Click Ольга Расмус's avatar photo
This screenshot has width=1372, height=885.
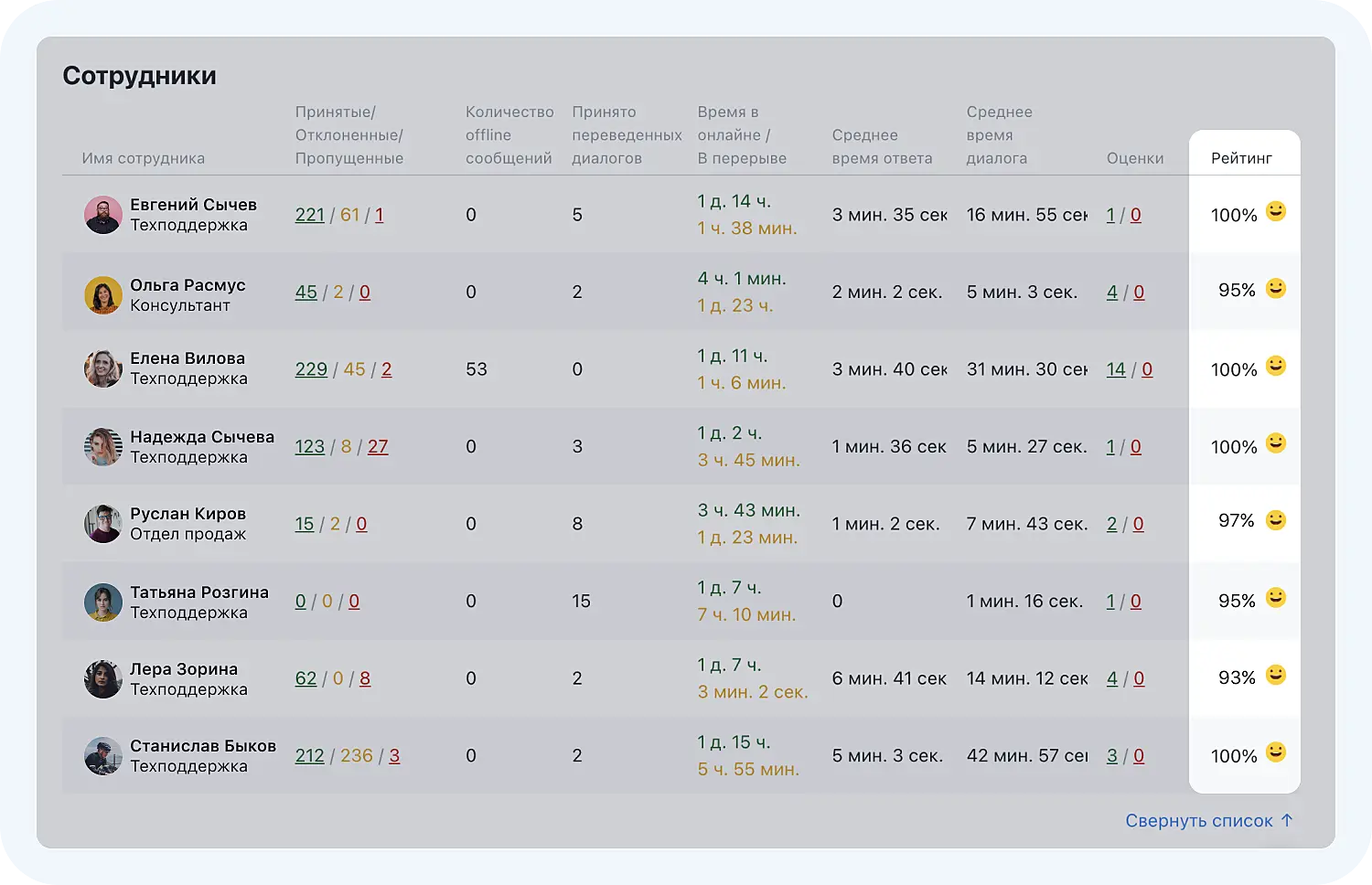tap(103, 295)
